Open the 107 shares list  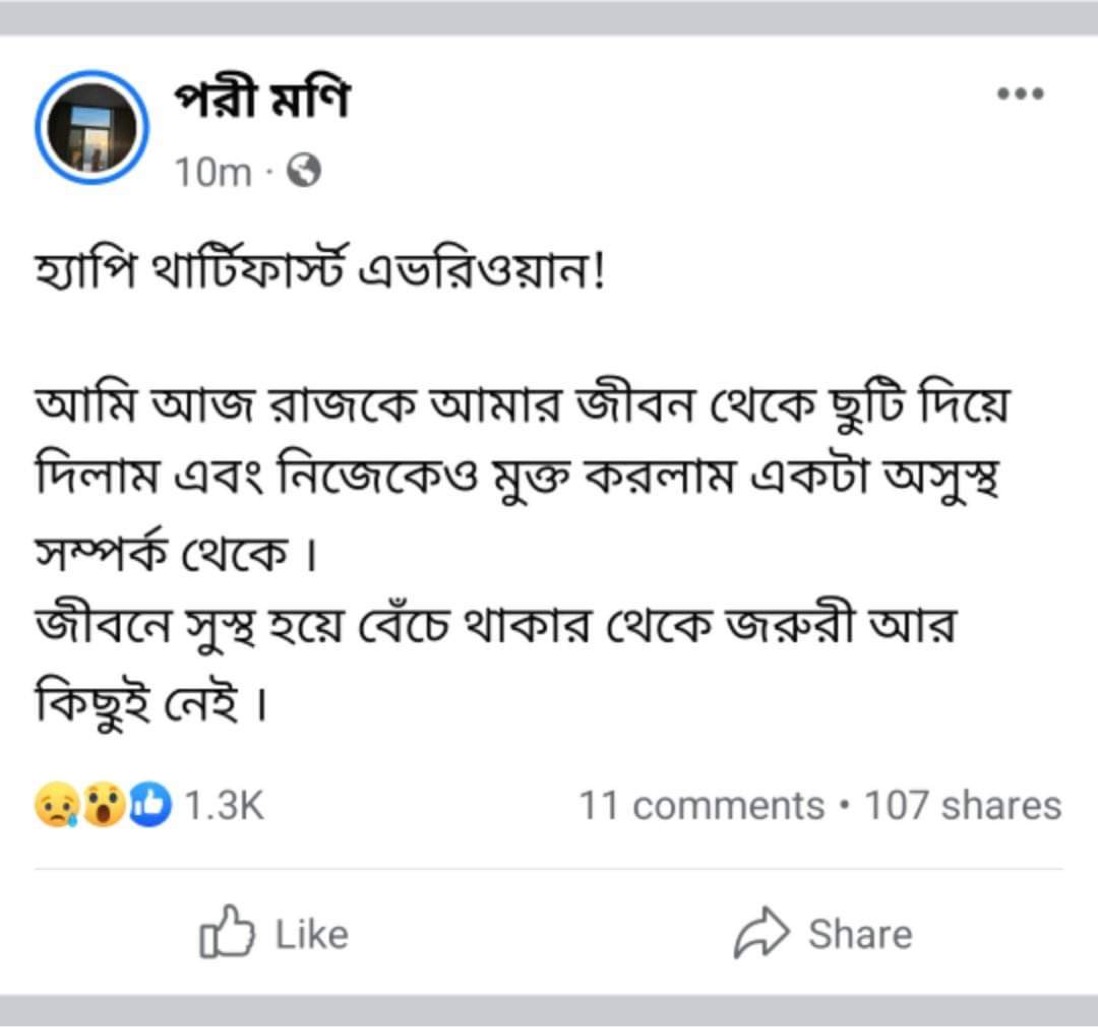[962, 805]
